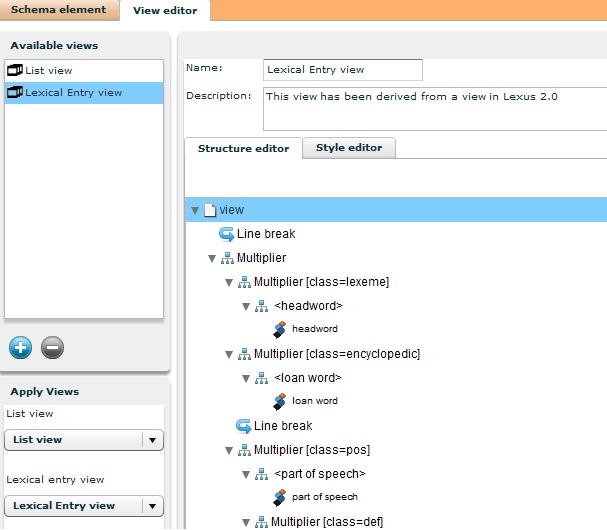The height and width of the screenshot is (530, 607).
Task: Collapse the <headword> node
Action: [x=246, y=307]
